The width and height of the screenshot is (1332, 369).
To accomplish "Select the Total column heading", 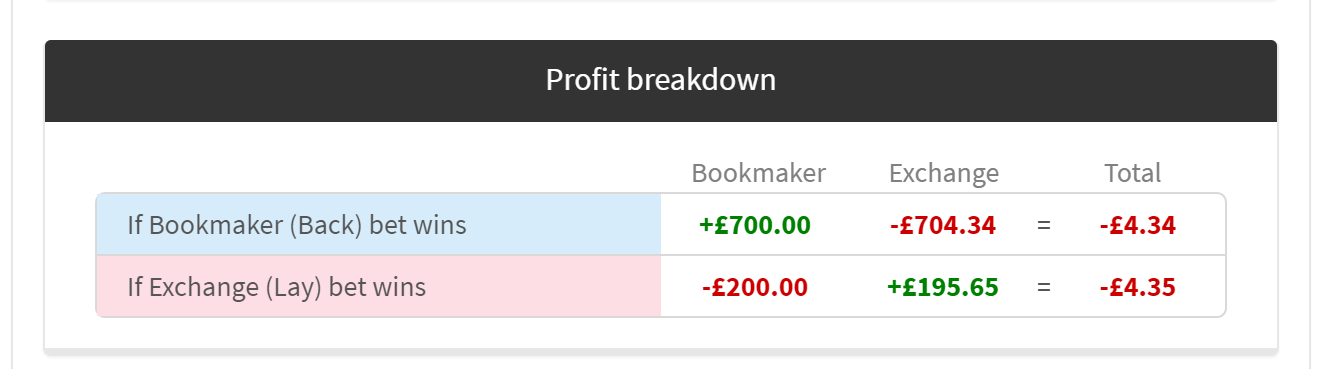I will pos(1132,173).
